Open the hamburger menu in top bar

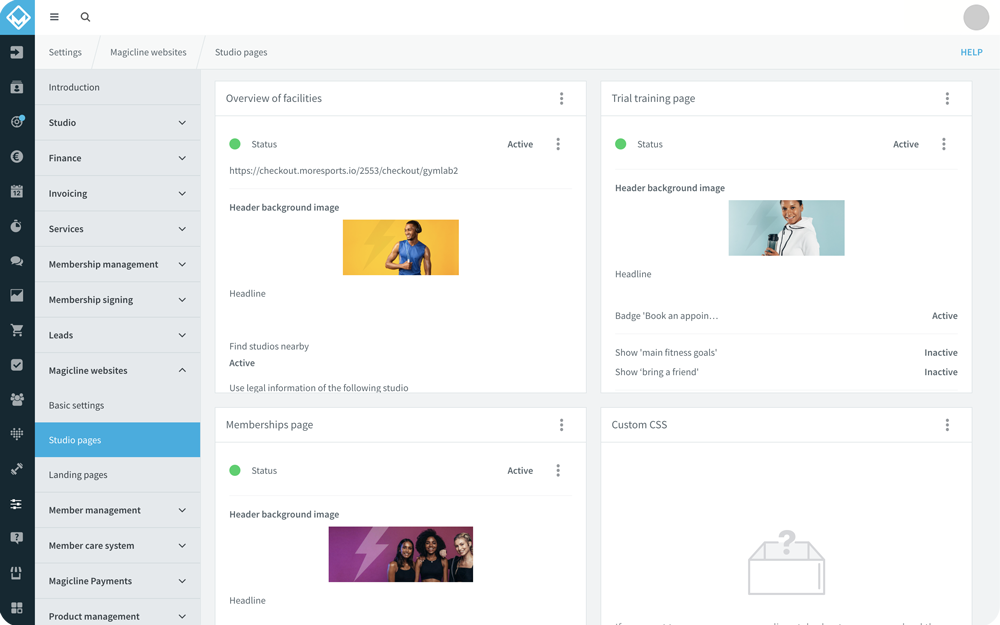pyautogui.click(x=54, y=17)
